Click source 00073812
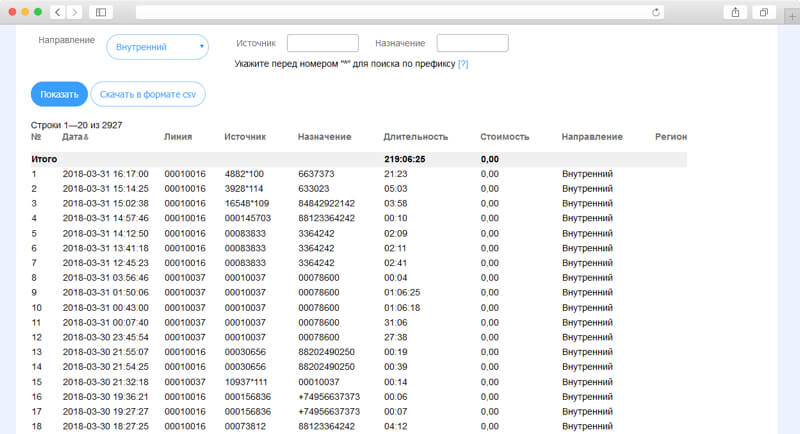 click(245, 427)
